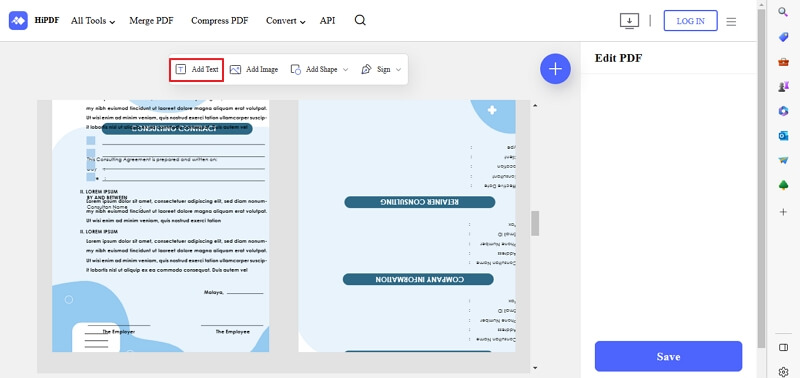Click the COMPANY INFORMATION banner on page two
Image resolution: width=800 pixels, height=378 pixels.
(x=418, y=279)
